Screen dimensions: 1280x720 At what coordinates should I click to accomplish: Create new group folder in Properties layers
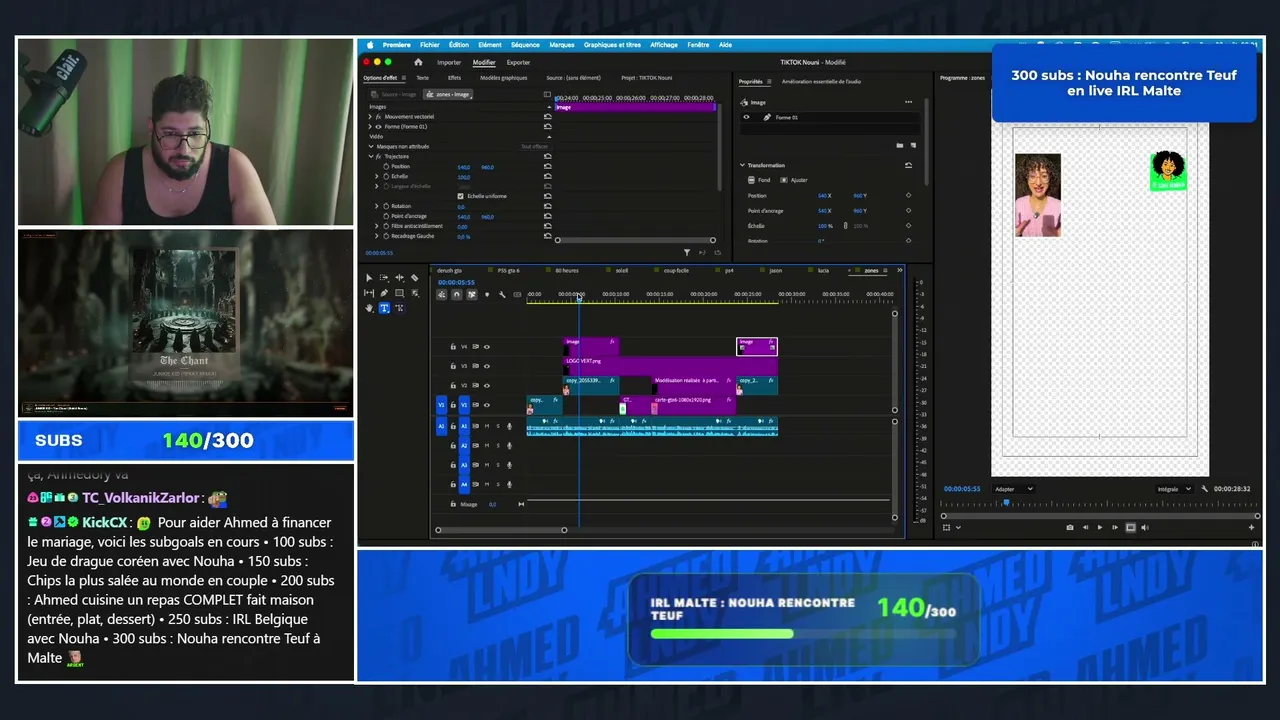point(899,145)
